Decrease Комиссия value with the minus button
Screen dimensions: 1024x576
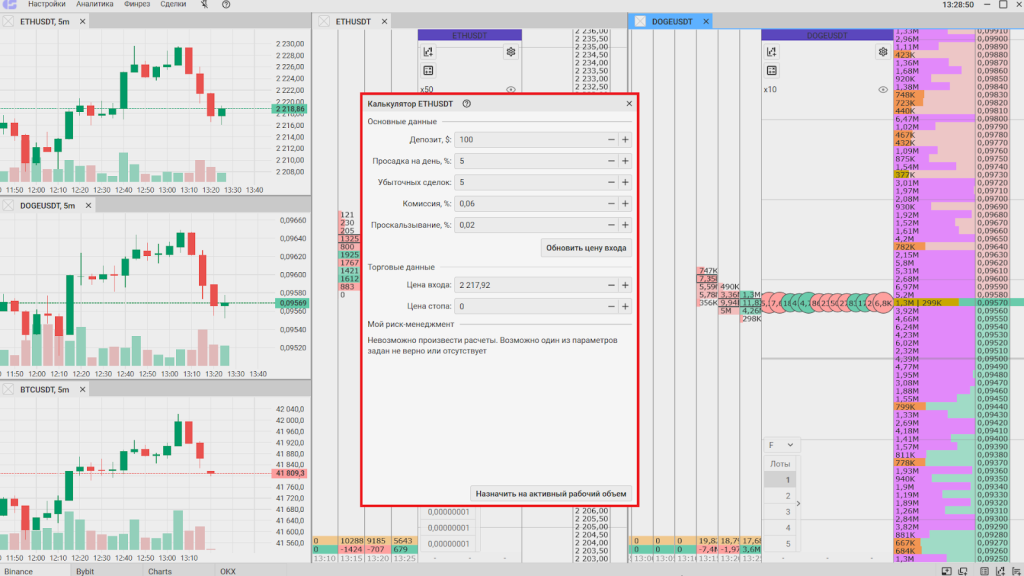pyautogui.click(x=611, y=203)
